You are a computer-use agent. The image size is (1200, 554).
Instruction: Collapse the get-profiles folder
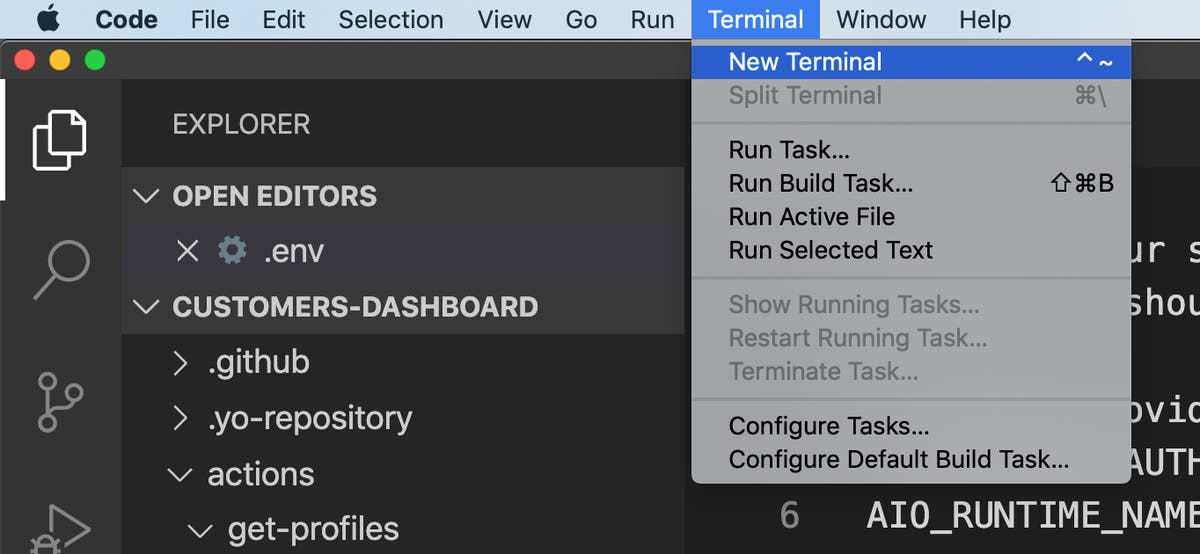201,529
